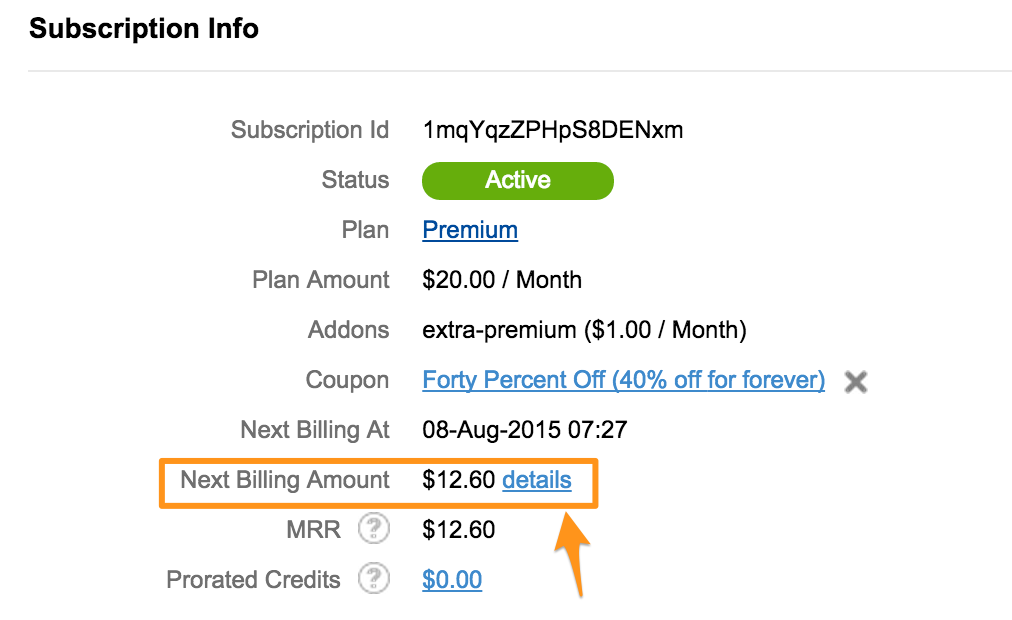The height and width of the screenshot is (620, 1012).
Task: Click the Prorated Credits help icon
Action: (x=374, y=579)
